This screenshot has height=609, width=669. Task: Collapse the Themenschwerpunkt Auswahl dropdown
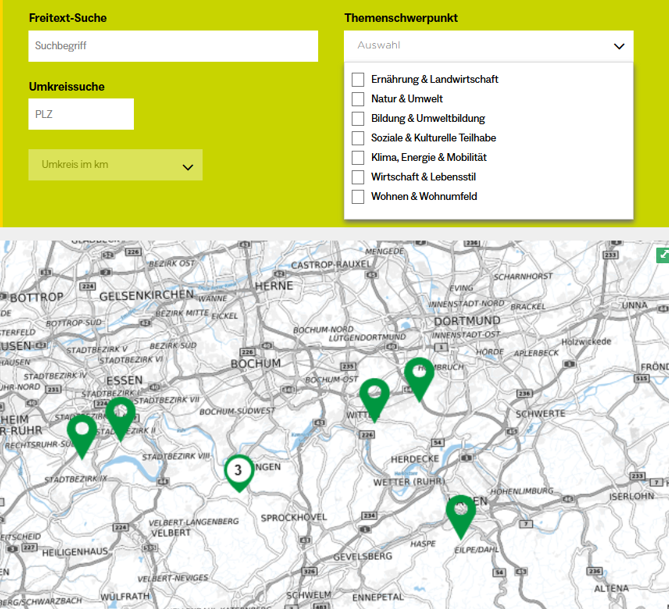[489, 46]
